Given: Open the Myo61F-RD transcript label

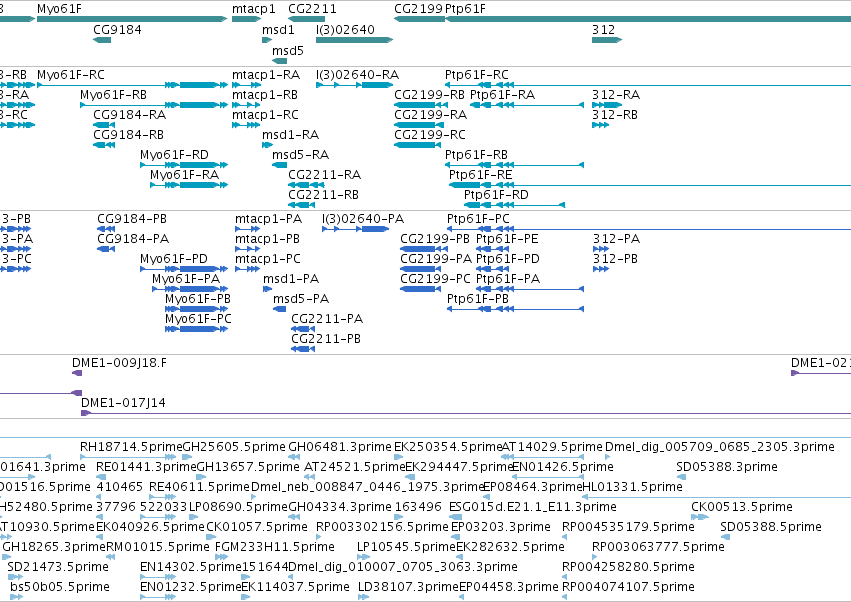Looking at the screenshot, I should [174, 155].
